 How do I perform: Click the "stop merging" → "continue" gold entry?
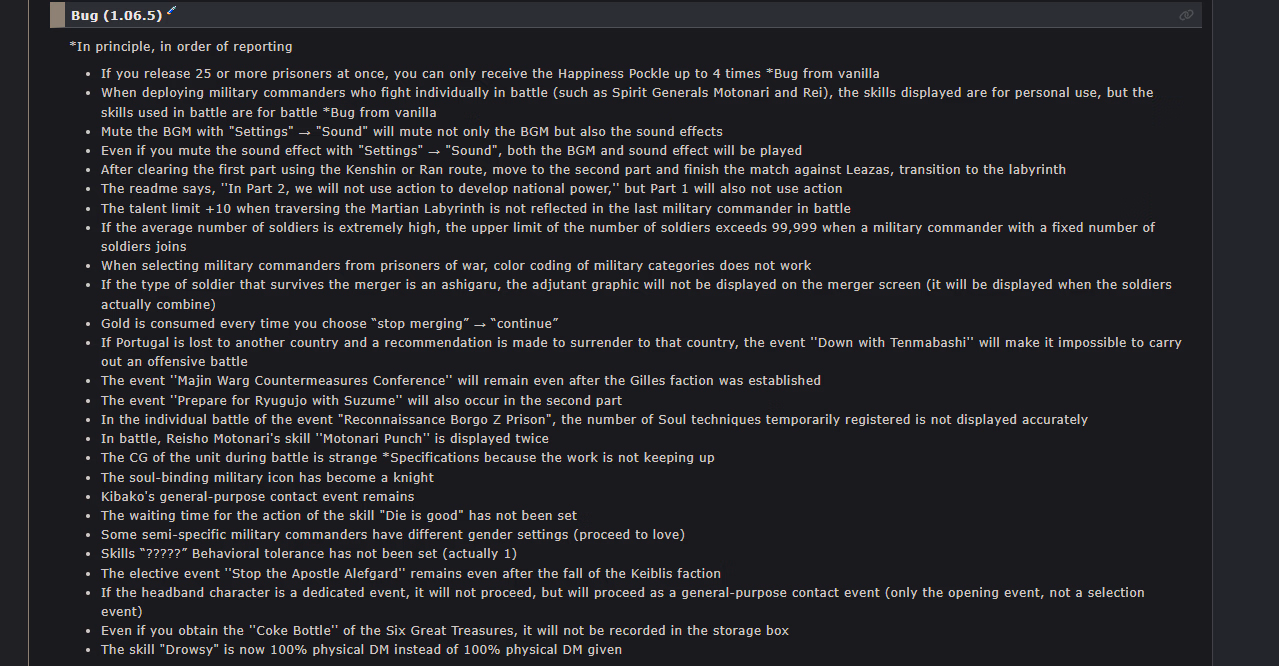pyautogui.click(x=329, y=323)
